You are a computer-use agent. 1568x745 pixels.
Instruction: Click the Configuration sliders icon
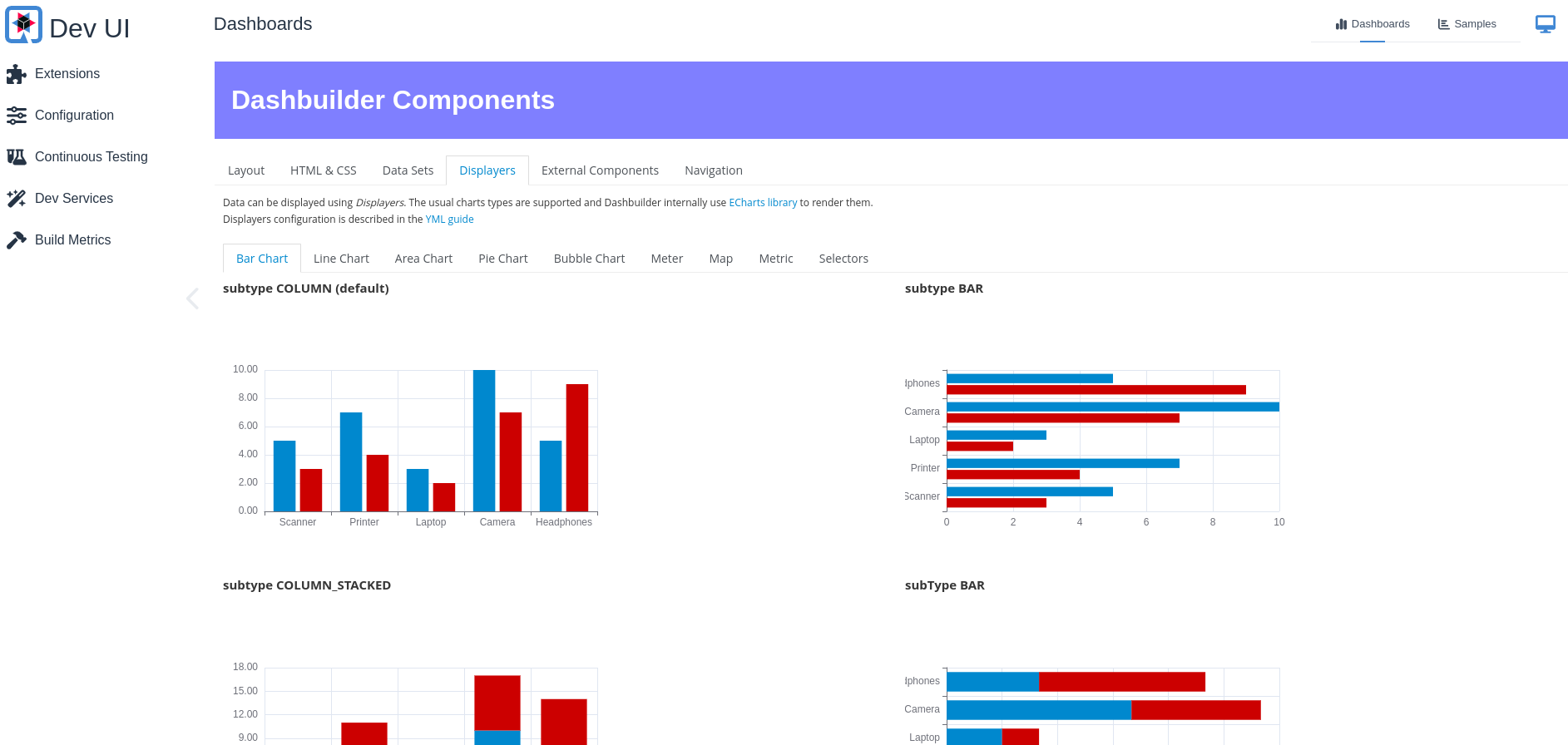pos(16,116)
